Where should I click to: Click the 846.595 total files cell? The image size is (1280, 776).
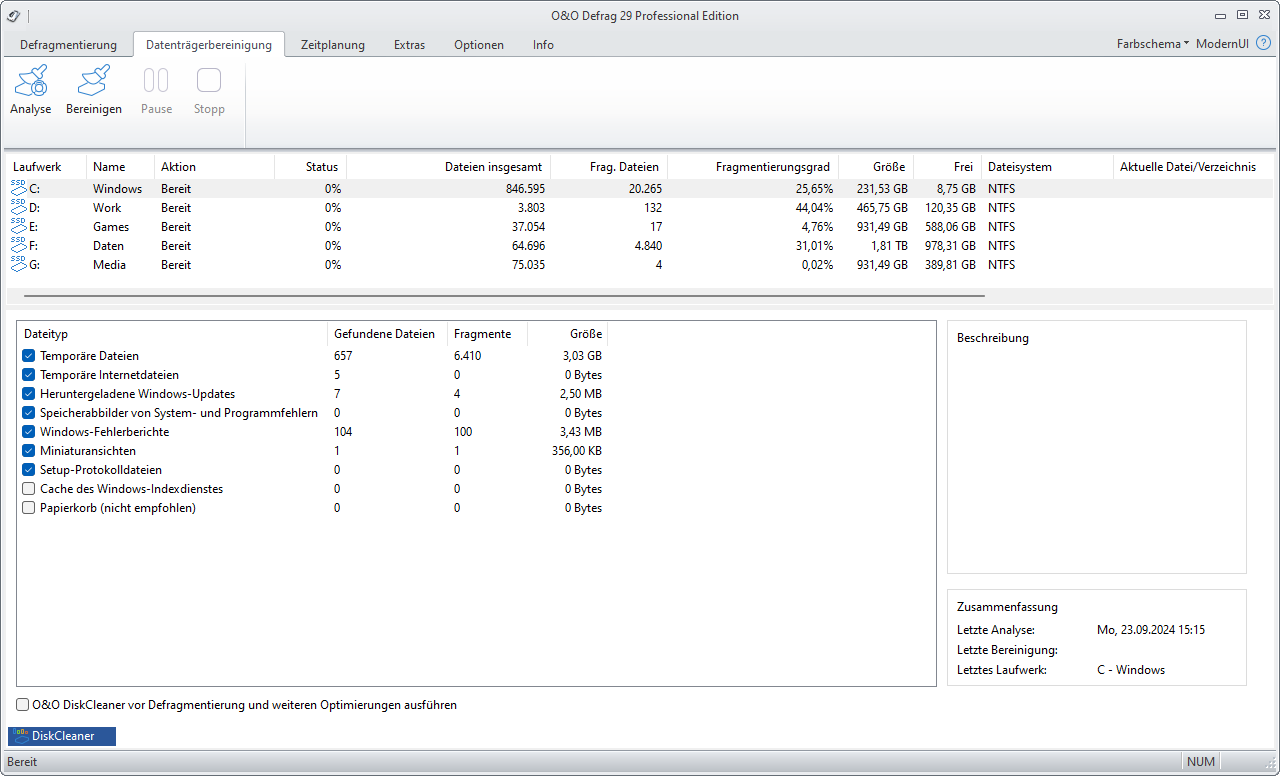coord(524,189)
